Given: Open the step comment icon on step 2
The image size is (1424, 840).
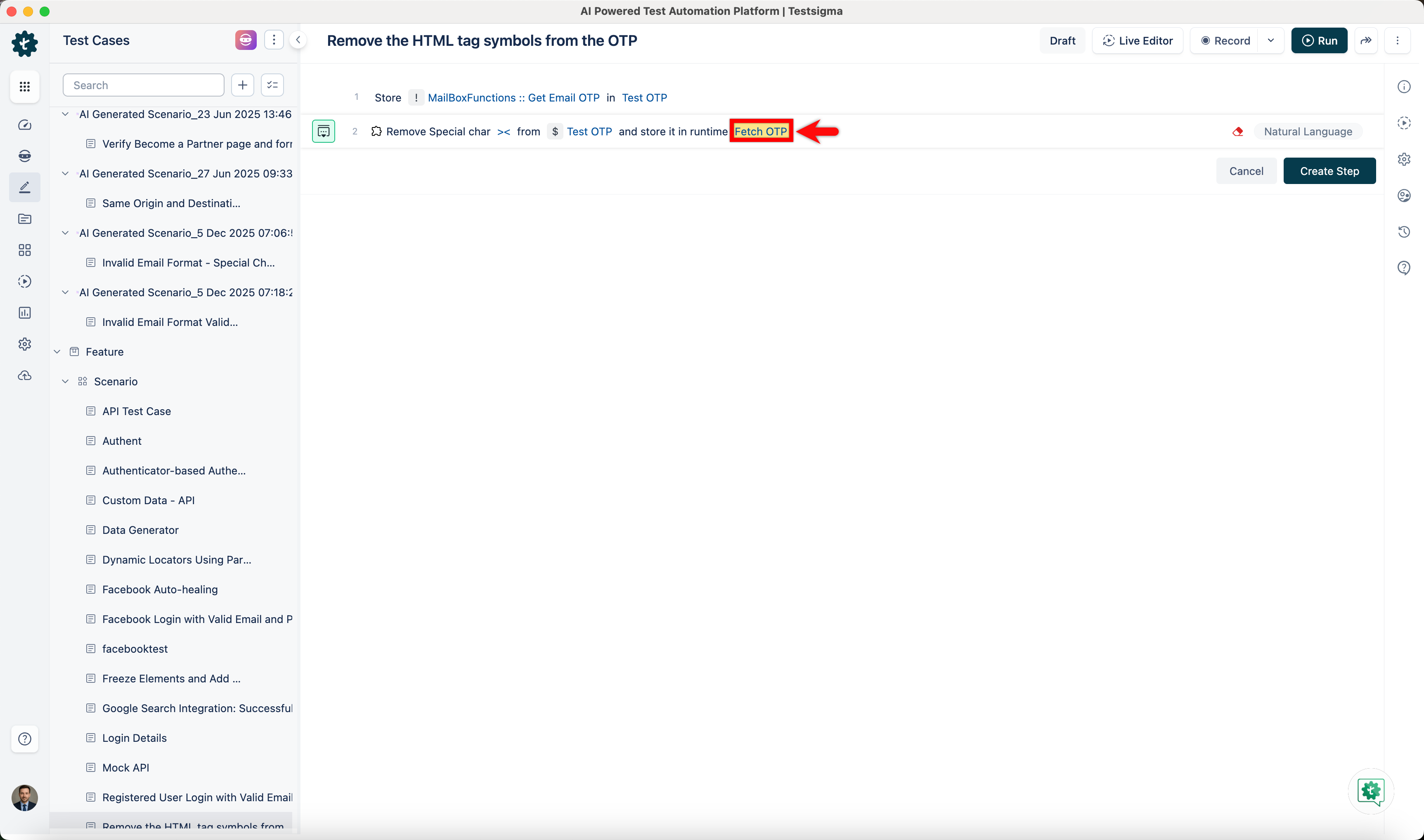Looking at the screenshot, I should (323, 131).
